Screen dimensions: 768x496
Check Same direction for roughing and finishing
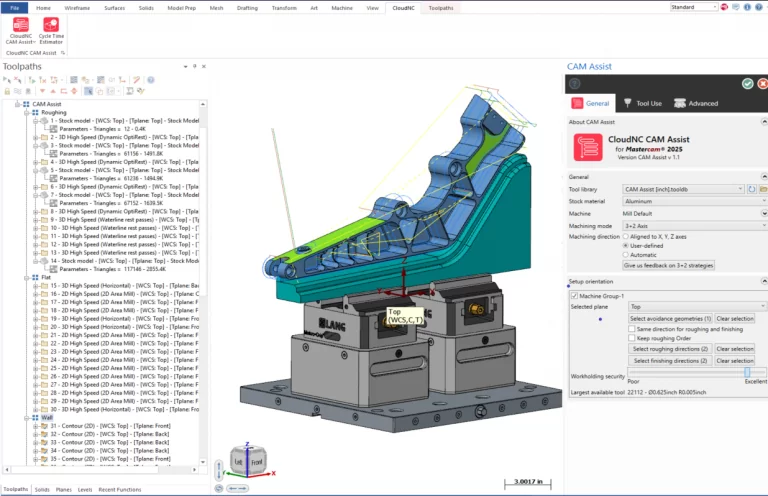[x=632, y=329]
